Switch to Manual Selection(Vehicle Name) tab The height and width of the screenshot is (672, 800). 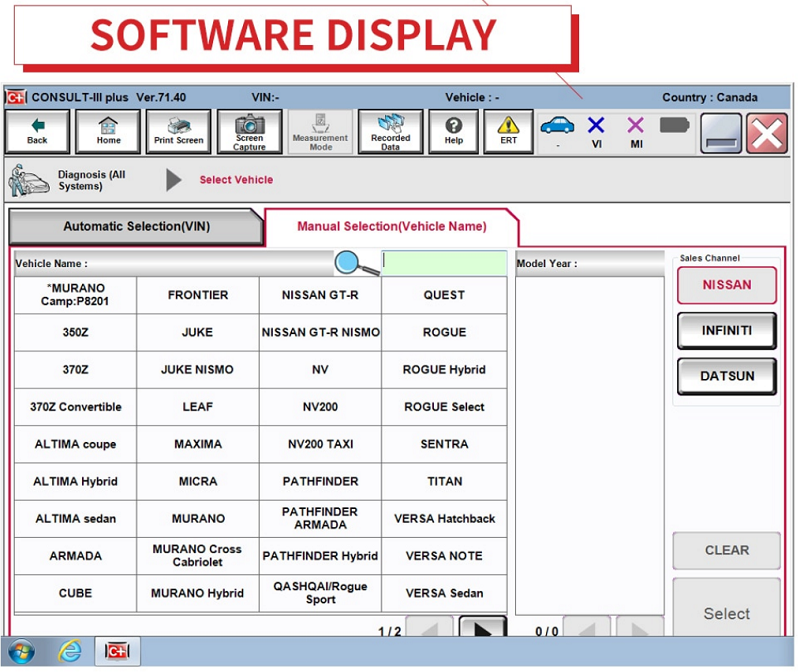(x=391, y=227)
